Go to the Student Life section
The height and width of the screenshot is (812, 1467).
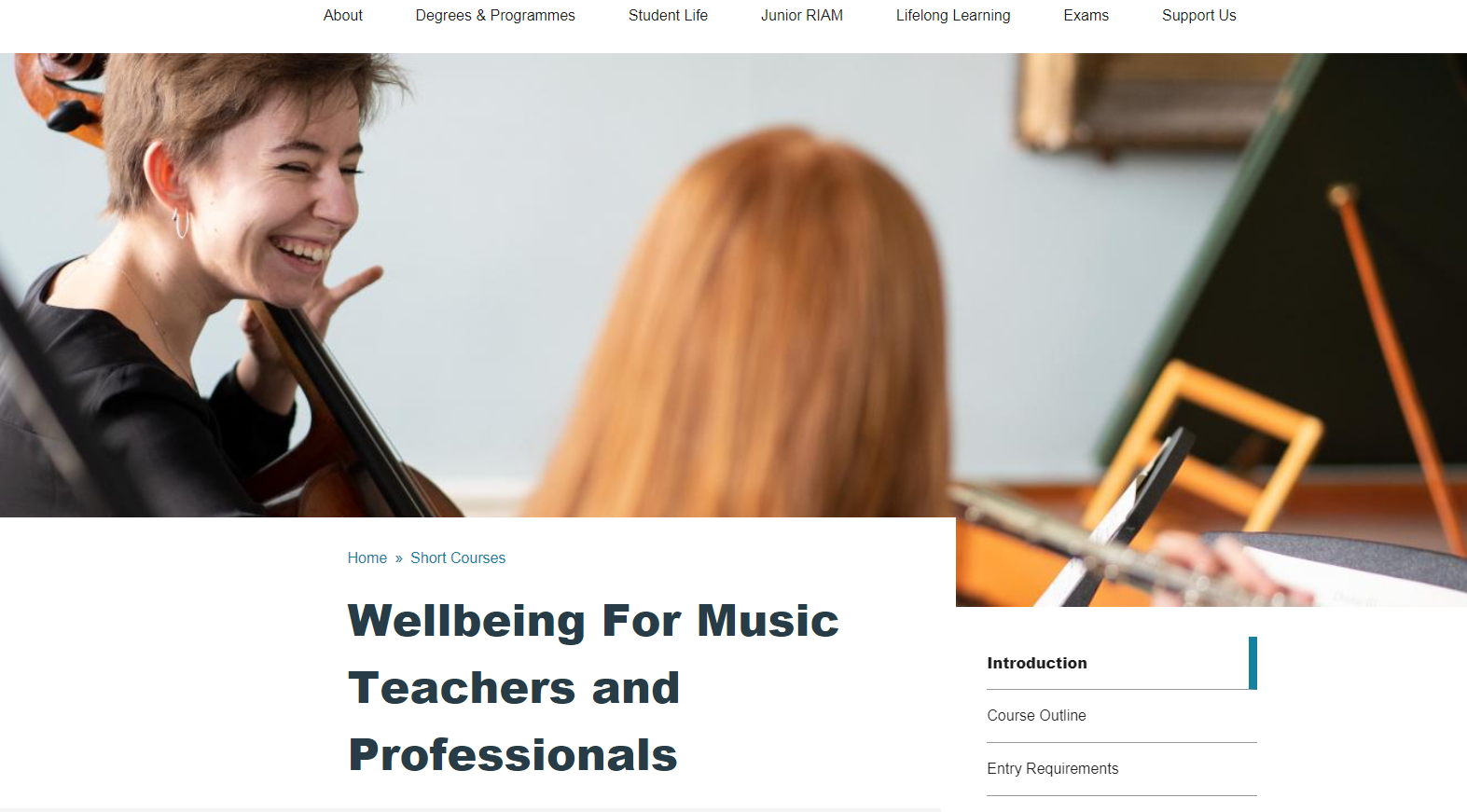[x=668, y=15]
